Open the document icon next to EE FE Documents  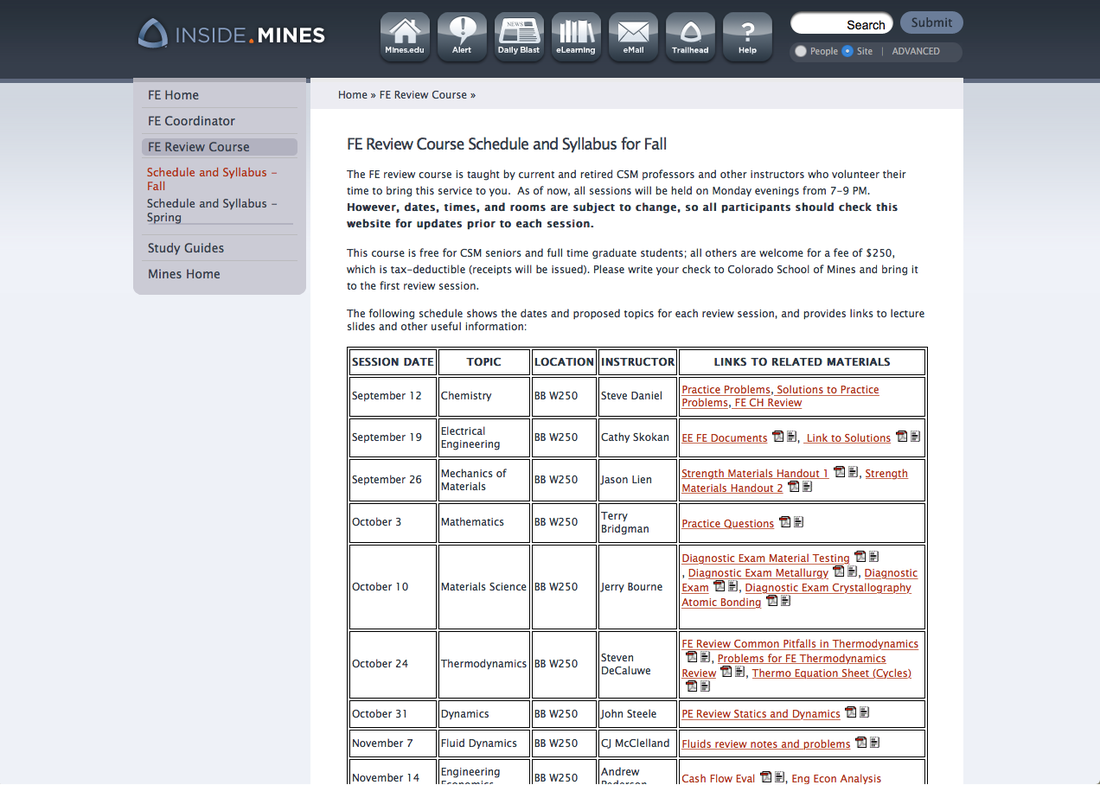790,437
